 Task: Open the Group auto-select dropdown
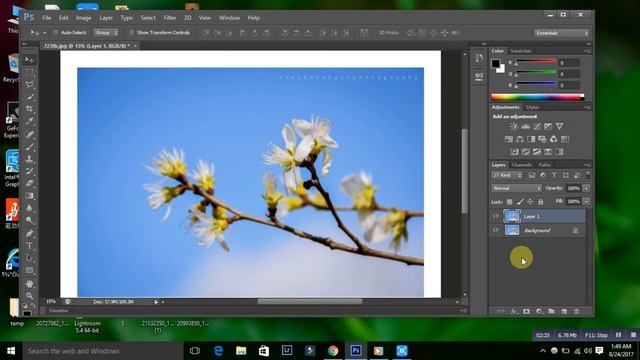[x=106, y=33]
